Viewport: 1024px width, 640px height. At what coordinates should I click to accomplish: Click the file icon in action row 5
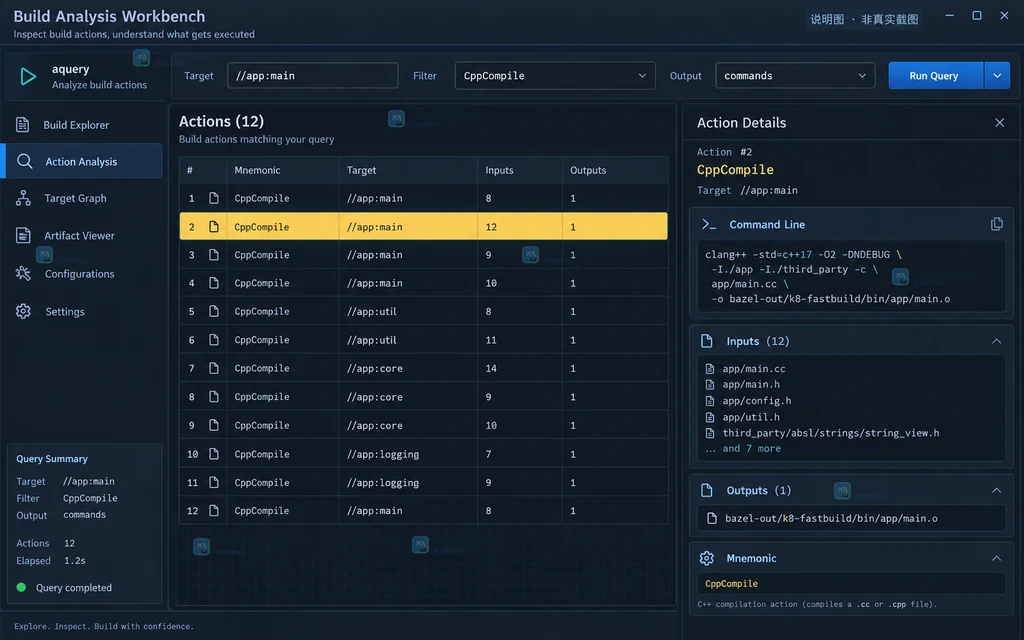tap(214, 312)
